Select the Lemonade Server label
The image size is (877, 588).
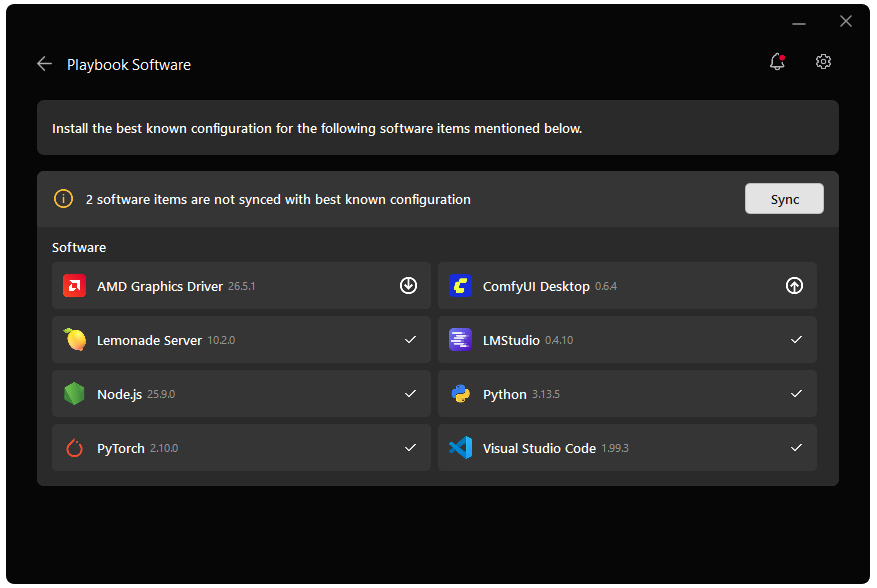click(x=149, y=340)
